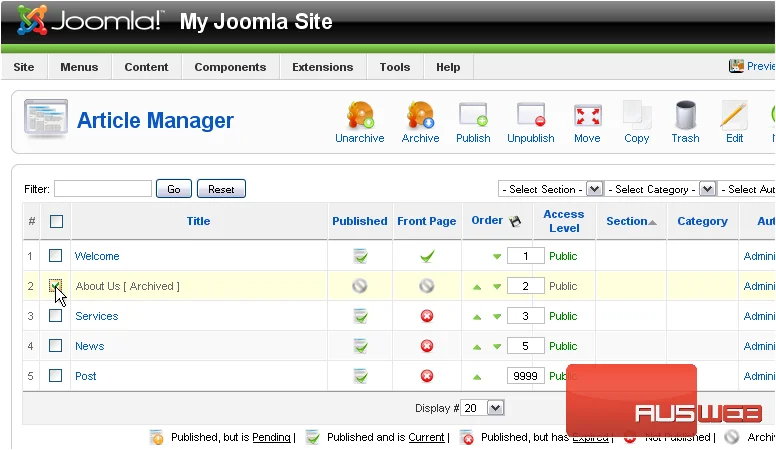Viewport: 776px width, 450px height.
Task: Click the Reset filter button
Action: [x=221, y=189]
